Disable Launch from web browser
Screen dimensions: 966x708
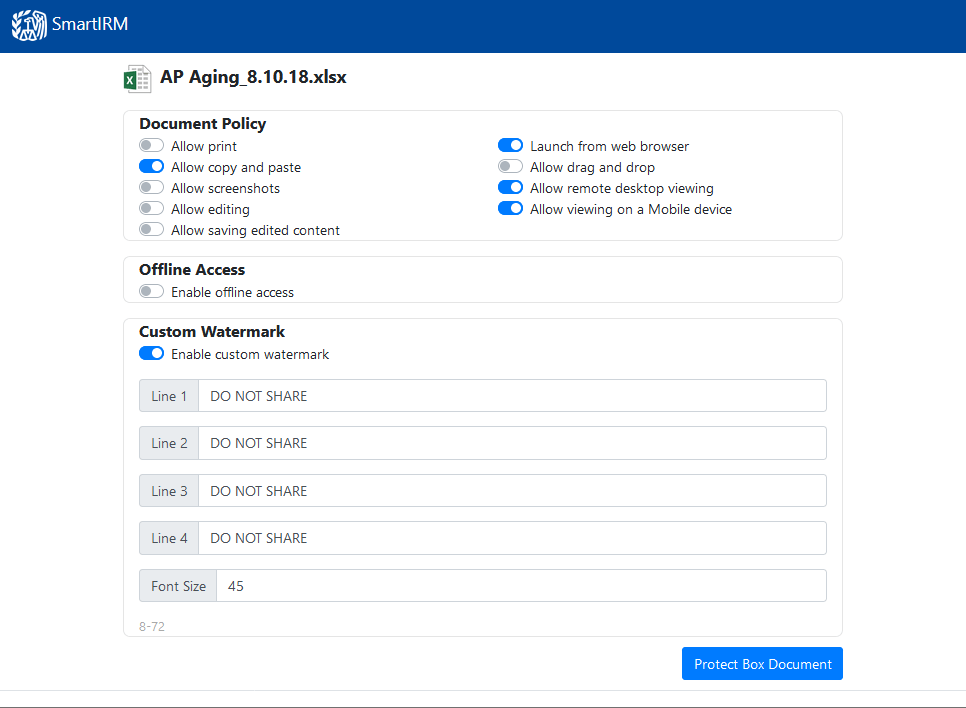pyautogui.click(x=510, y=146)
